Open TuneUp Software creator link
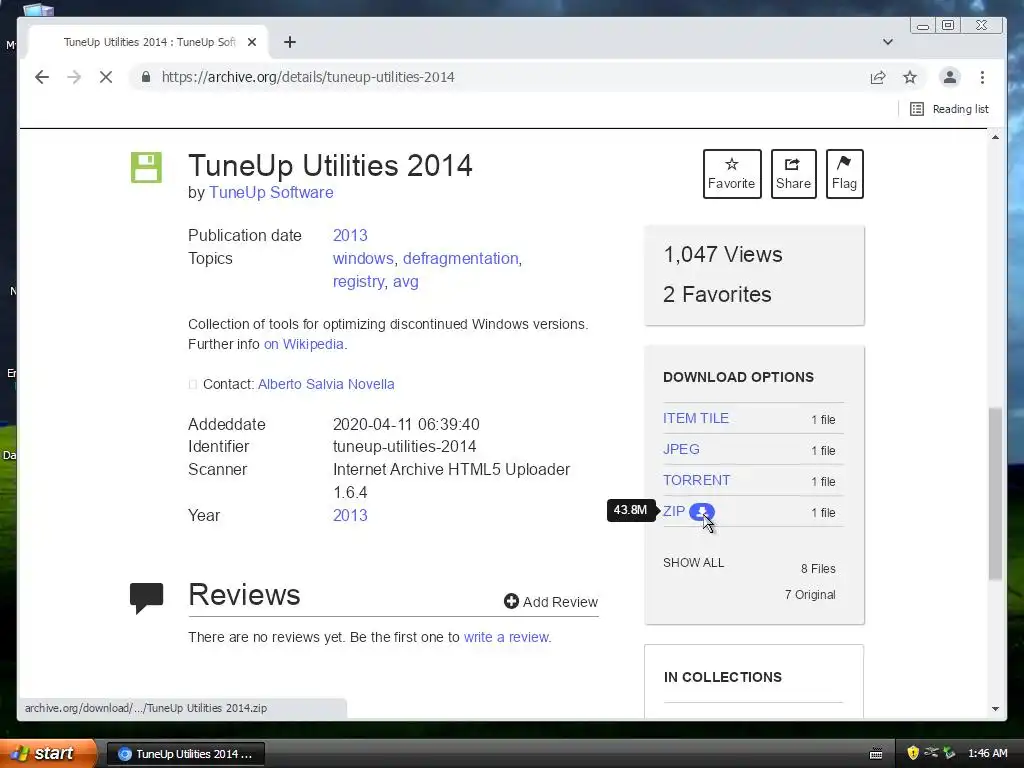 coord(271,193)
